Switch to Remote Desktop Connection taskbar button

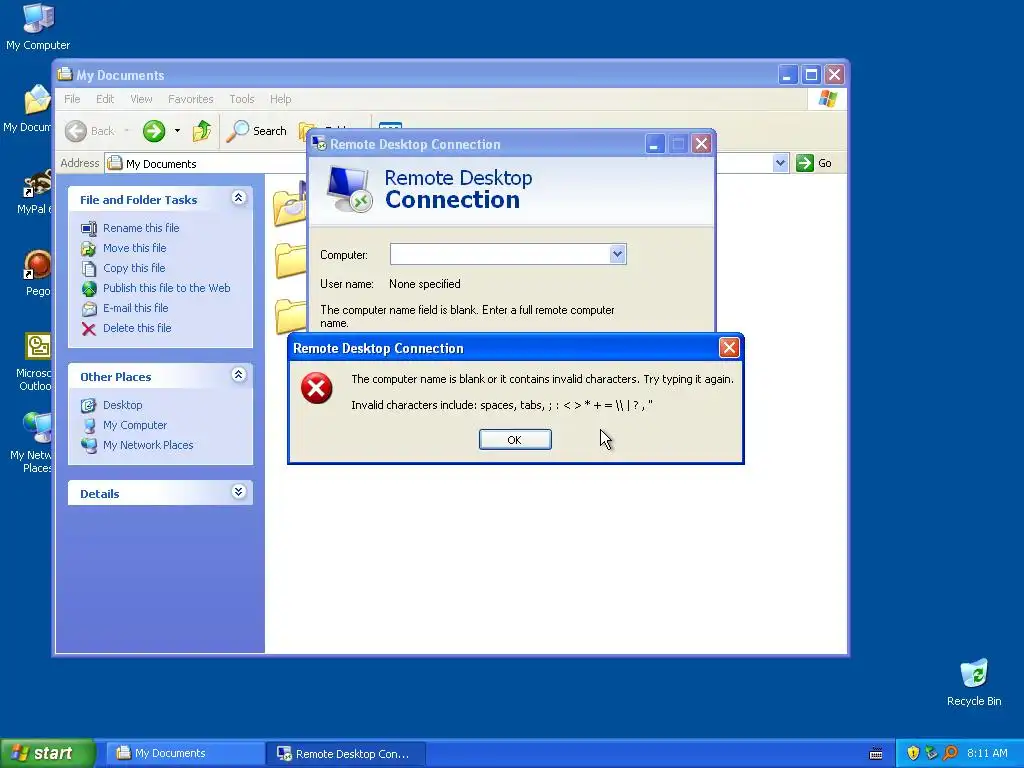pyautogui.click(x=346, y=754)
